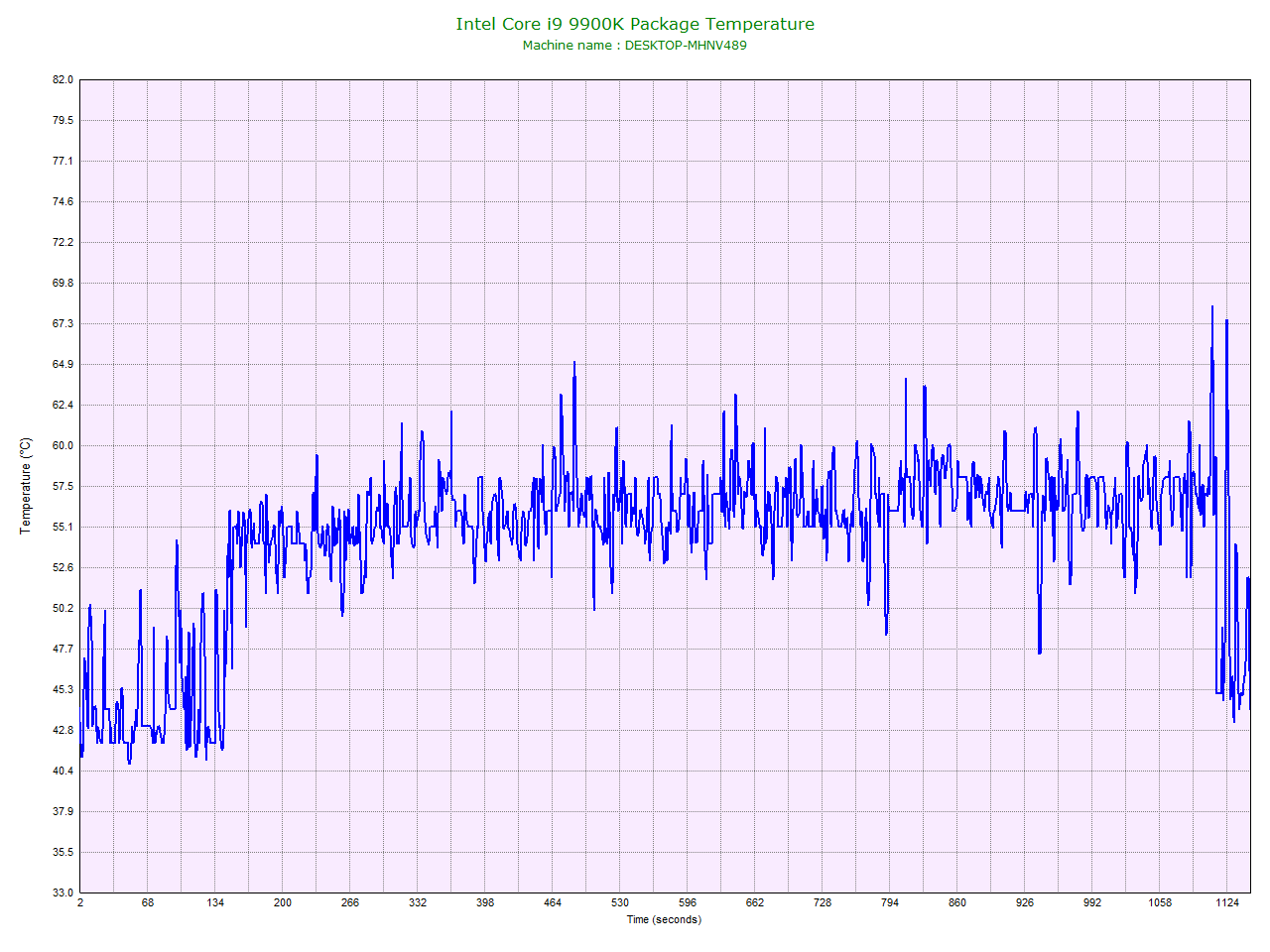Select the "860" time axis tick label

(957, 902)
